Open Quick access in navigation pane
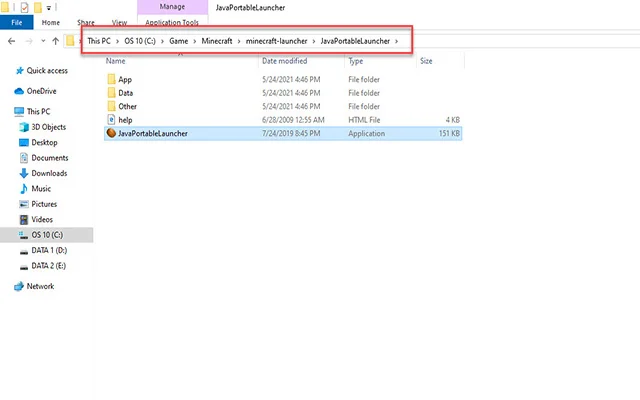640x400 pixels. click(x=47, y=71)
